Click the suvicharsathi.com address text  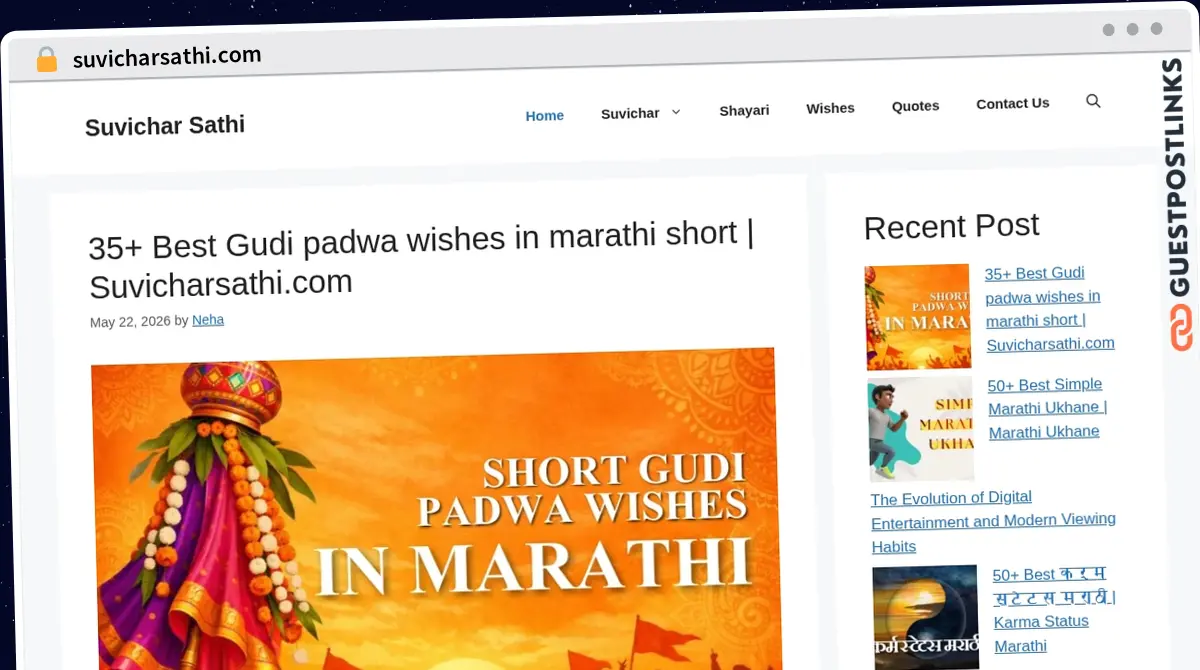pos(167,57)
